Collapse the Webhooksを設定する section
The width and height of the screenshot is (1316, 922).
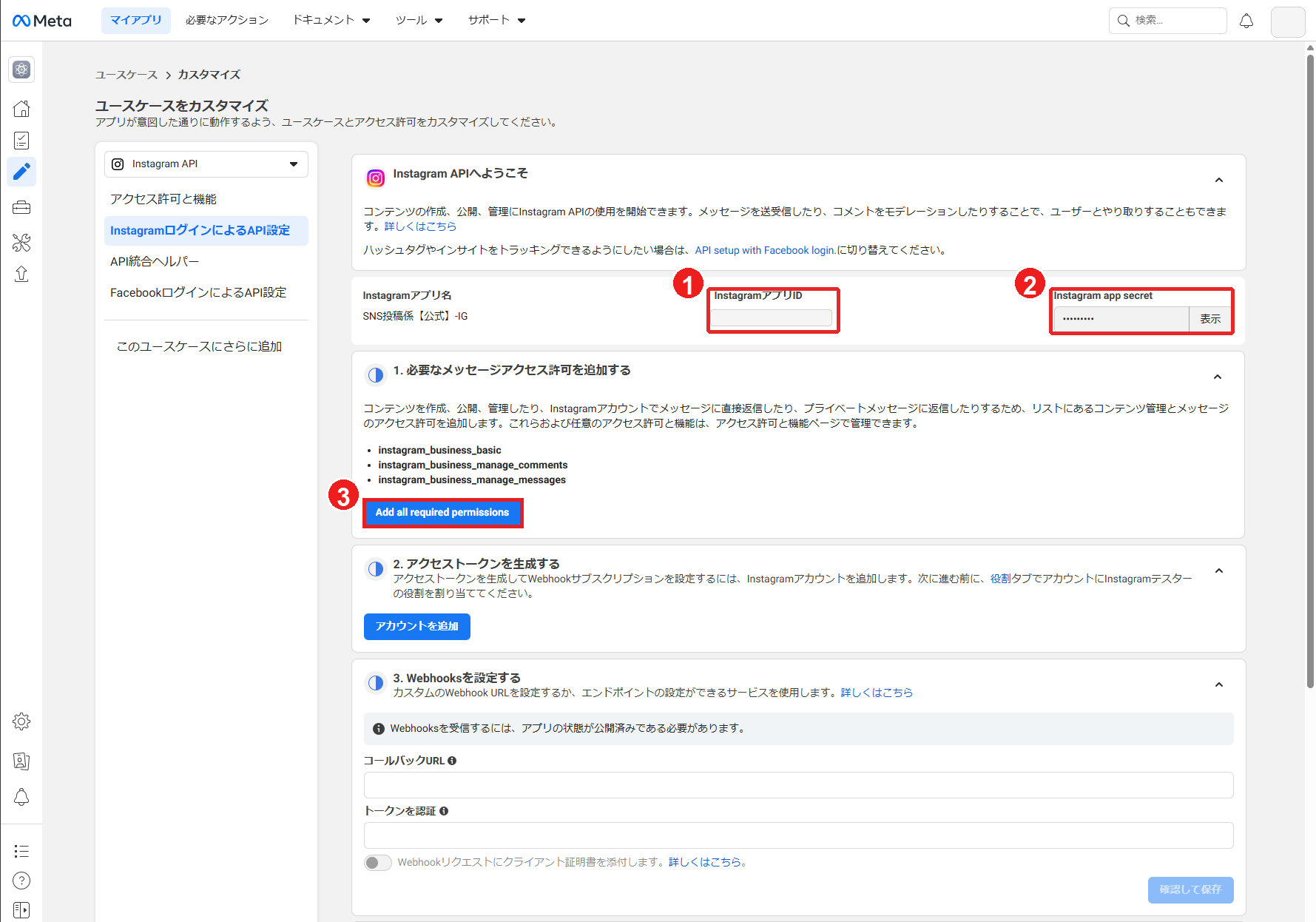[1218, 684]
